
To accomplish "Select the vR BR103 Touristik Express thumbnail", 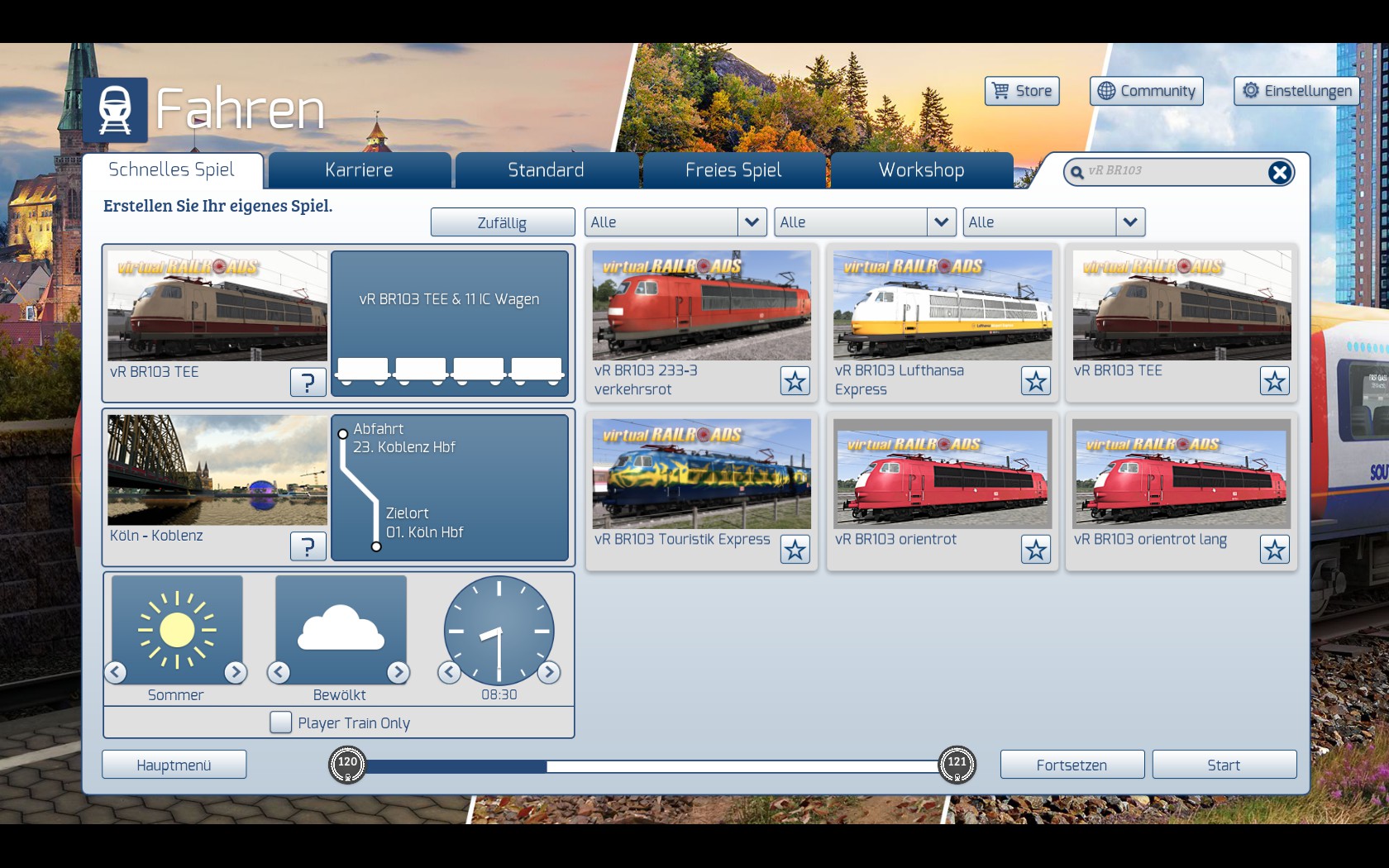I will point(702,474).
